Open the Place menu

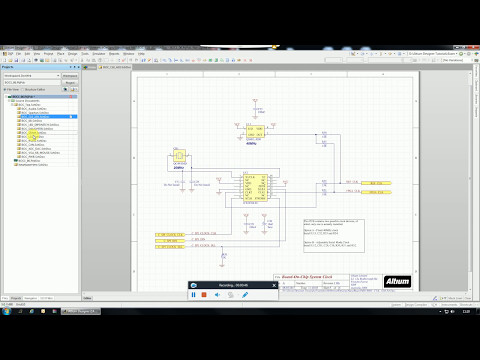[61, 54]
